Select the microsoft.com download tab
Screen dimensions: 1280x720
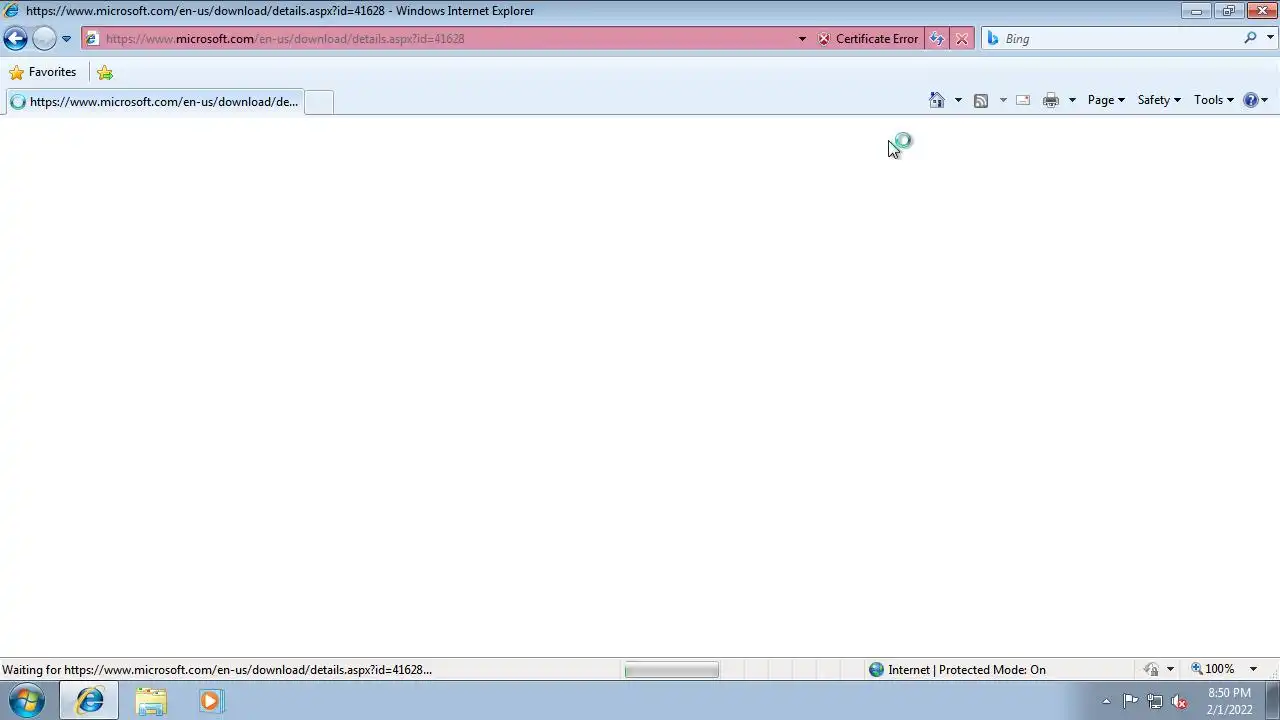[x=154, y=102]
